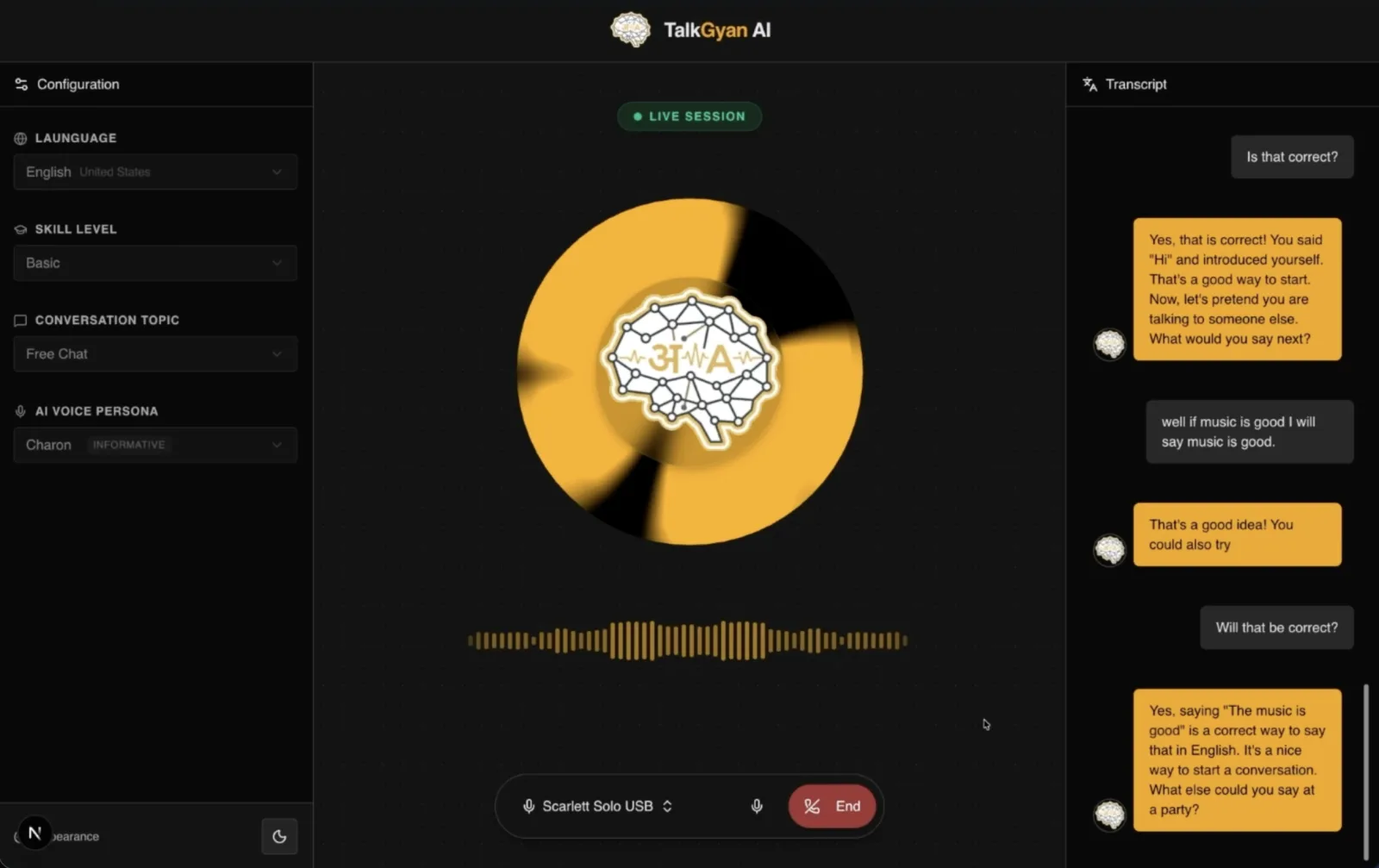
Task: Click the 'Will that be correct?' message bubble
Action: pyautogui.click(x=1276, y=628)
